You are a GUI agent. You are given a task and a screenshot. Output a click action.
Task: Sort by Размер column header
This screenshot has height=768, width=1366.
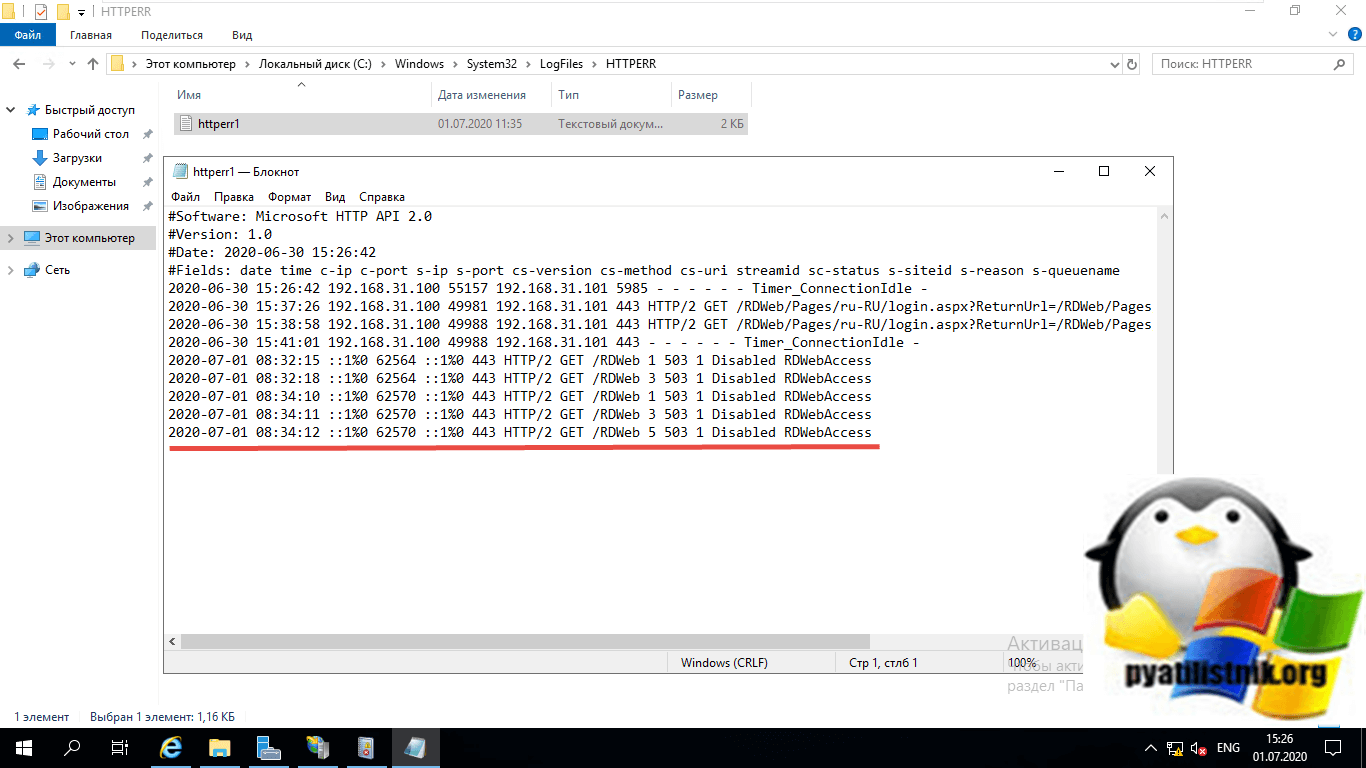tap(710, 95)
